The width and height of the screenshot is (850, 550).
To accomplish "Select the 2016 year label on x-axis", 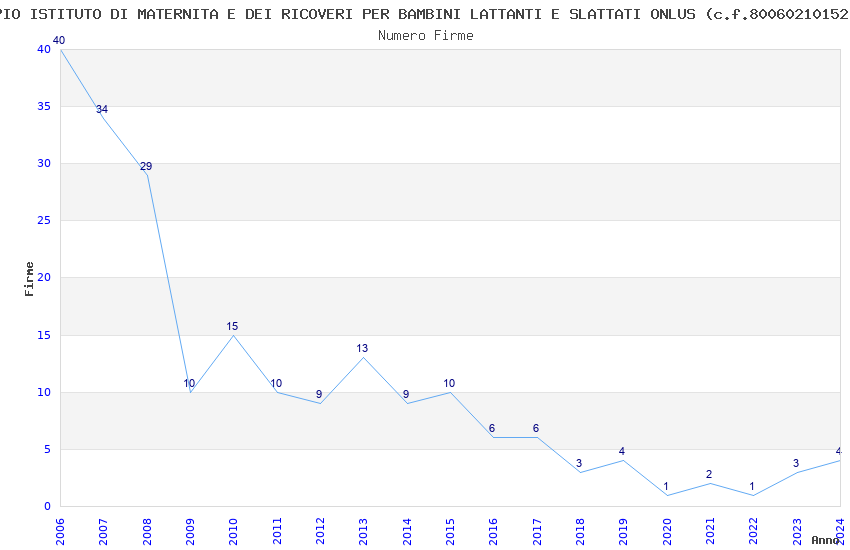I will pos(494,531).
